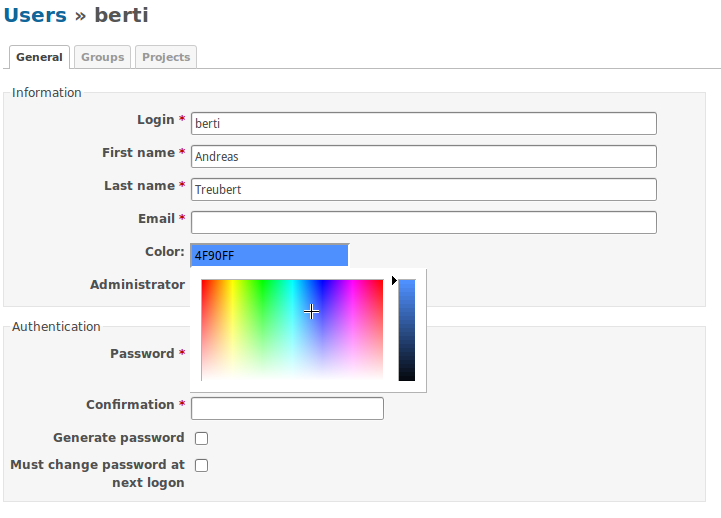Open the Users breadcrumb link
The height and width of the screenshot is (518, 721).
click(35, 15)
